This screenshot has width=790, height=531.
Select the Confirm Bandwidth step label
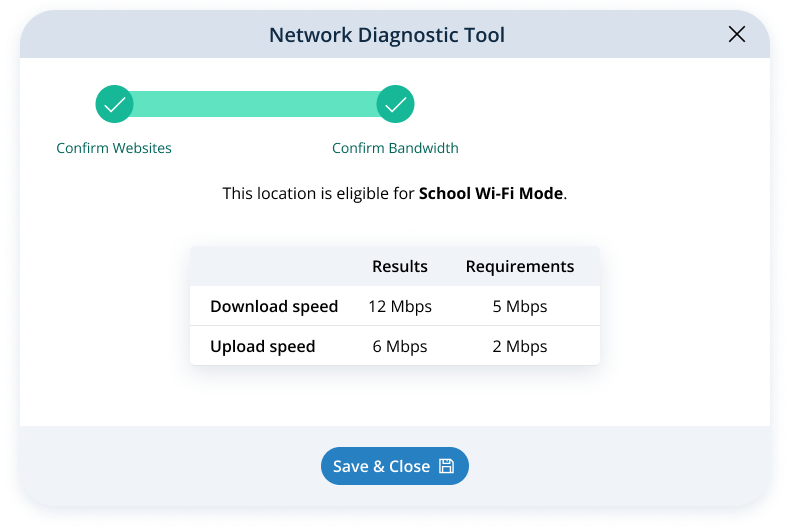[395, 148]
